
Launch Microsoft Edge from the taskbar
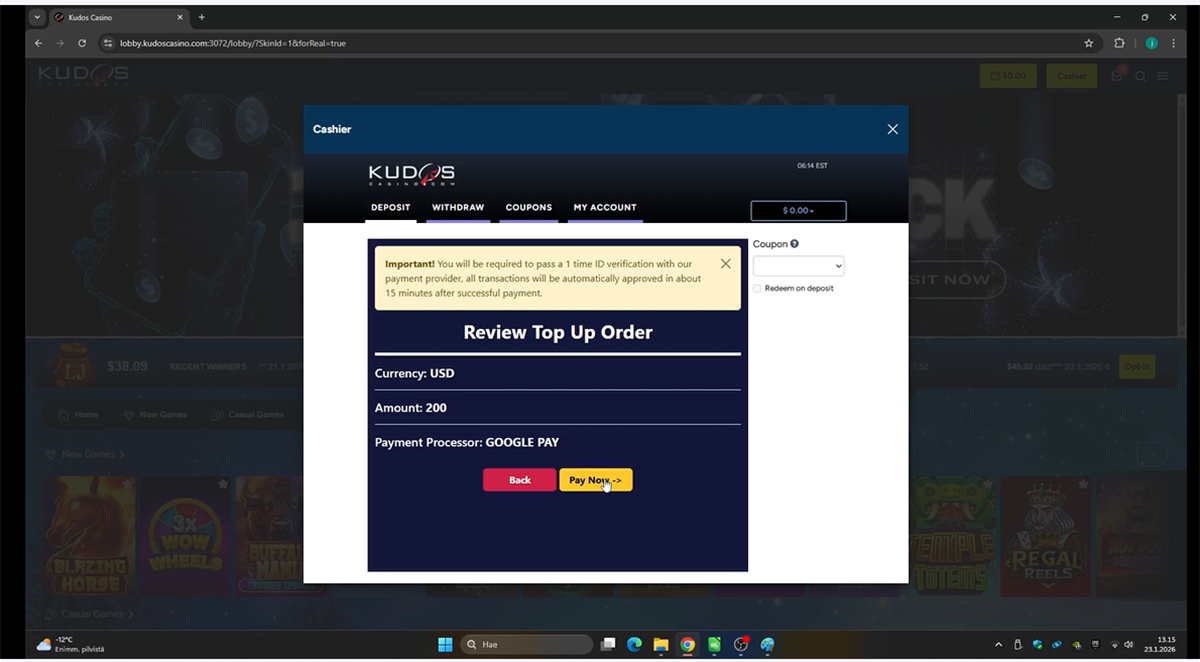point(634,645)
